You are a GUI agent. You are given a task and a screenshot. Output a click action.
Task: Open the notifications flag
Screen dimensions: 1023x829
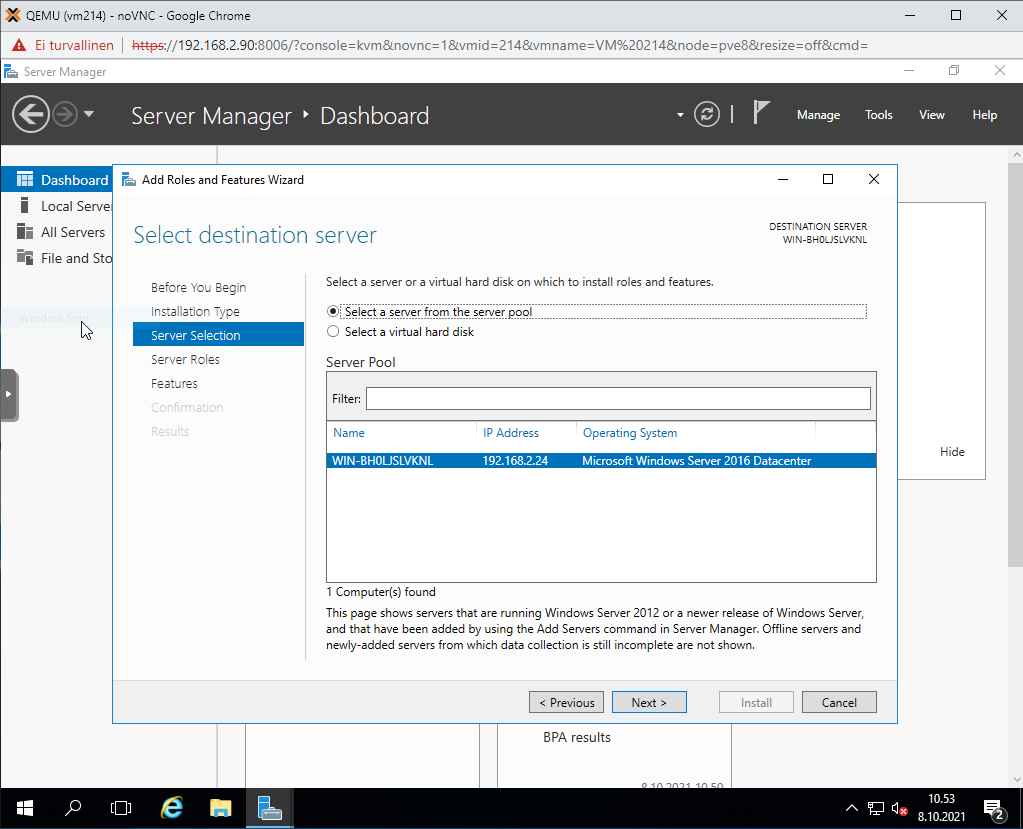[761, 113]
